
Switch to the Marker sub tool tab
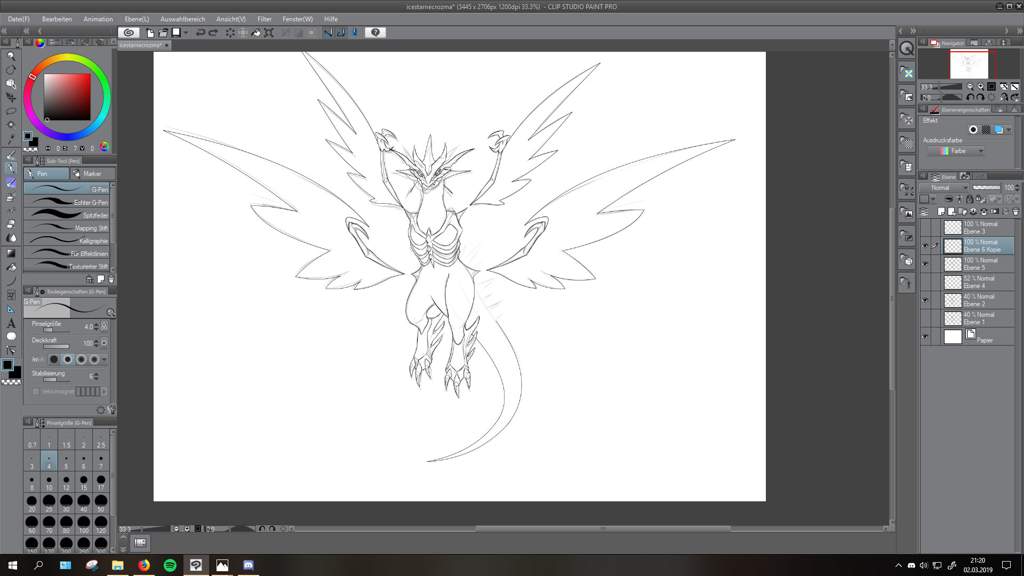click(x=93, y=174)
